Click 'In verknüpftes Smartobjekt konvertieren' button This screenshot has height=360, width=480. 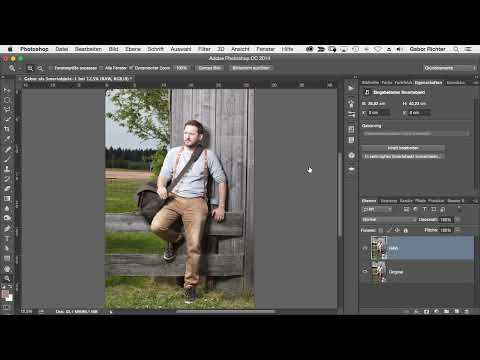(403, 156)
